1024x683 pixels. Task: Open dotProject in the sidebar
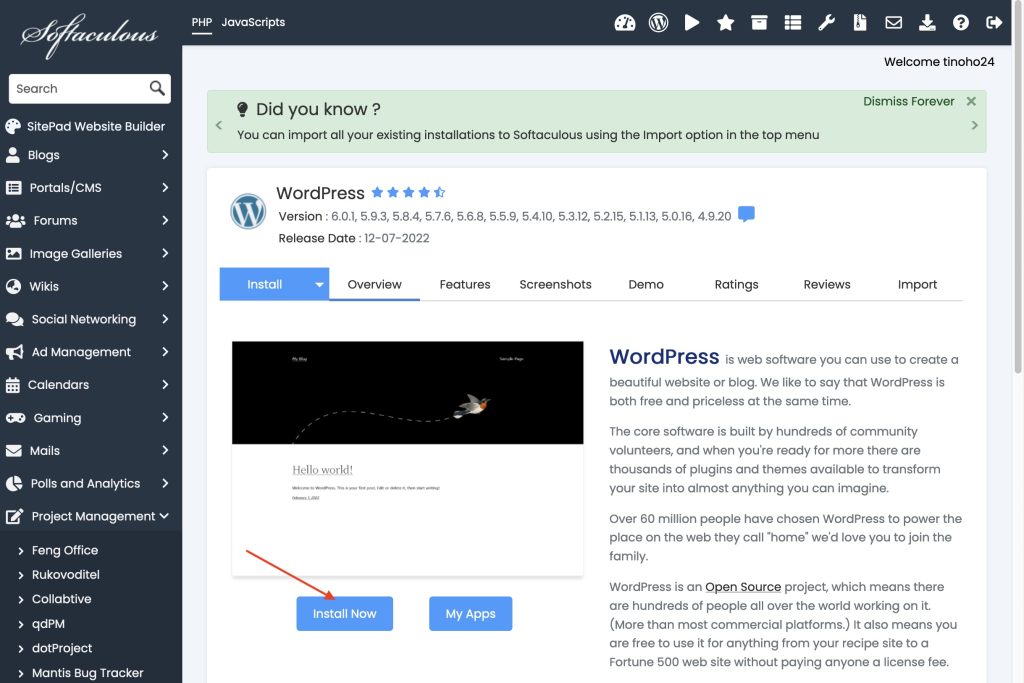(x=61, y=648)
